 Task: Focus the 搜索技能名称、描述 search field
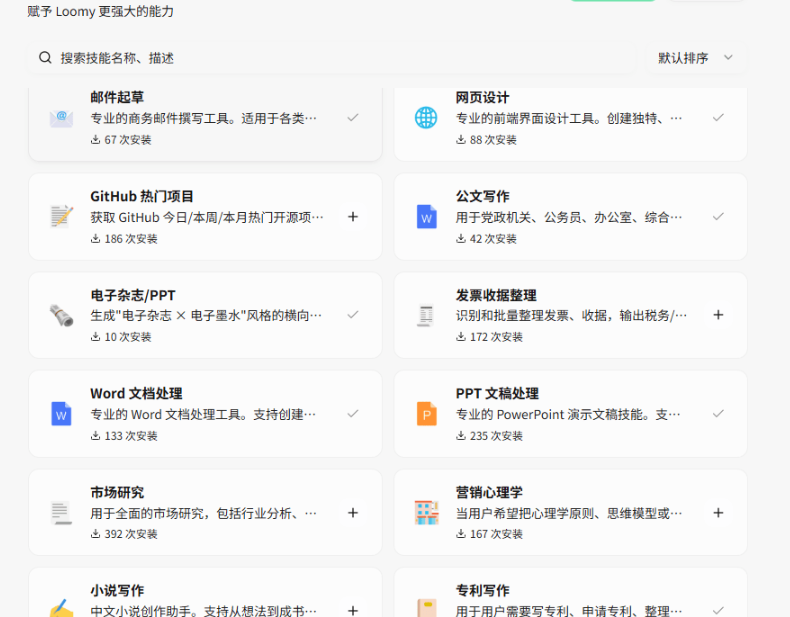click(332, 58)
